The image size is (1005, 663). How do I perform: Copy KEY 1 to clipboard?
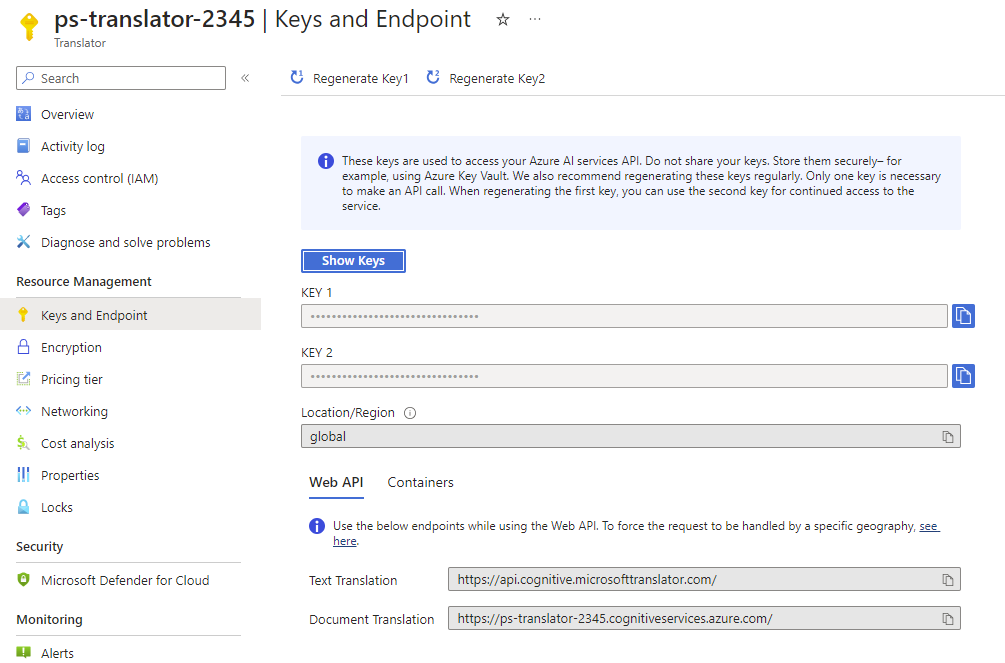(x=963, y=316)
